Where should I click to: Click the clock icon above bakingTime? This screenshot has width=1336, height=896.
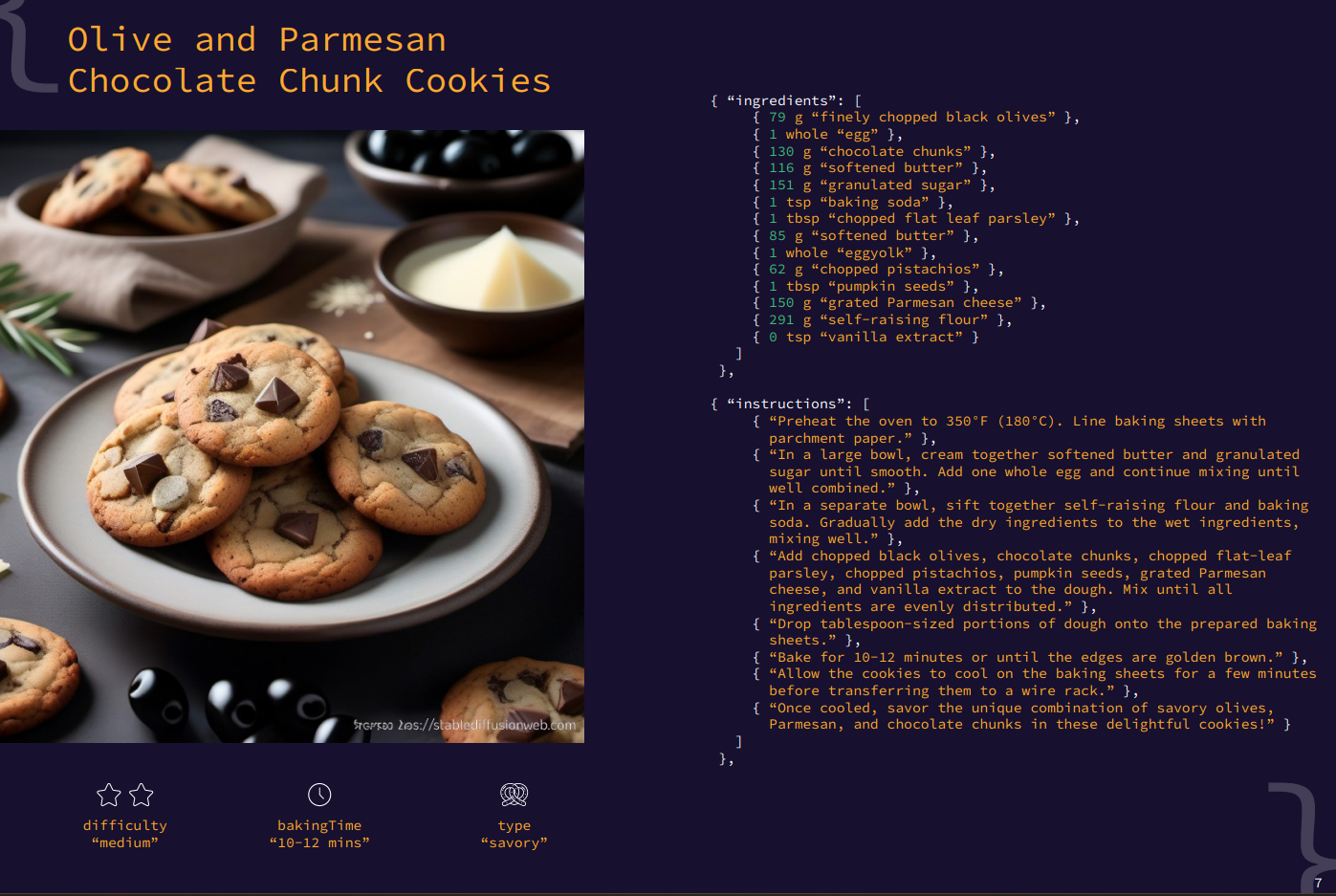[x=319, y=795]
